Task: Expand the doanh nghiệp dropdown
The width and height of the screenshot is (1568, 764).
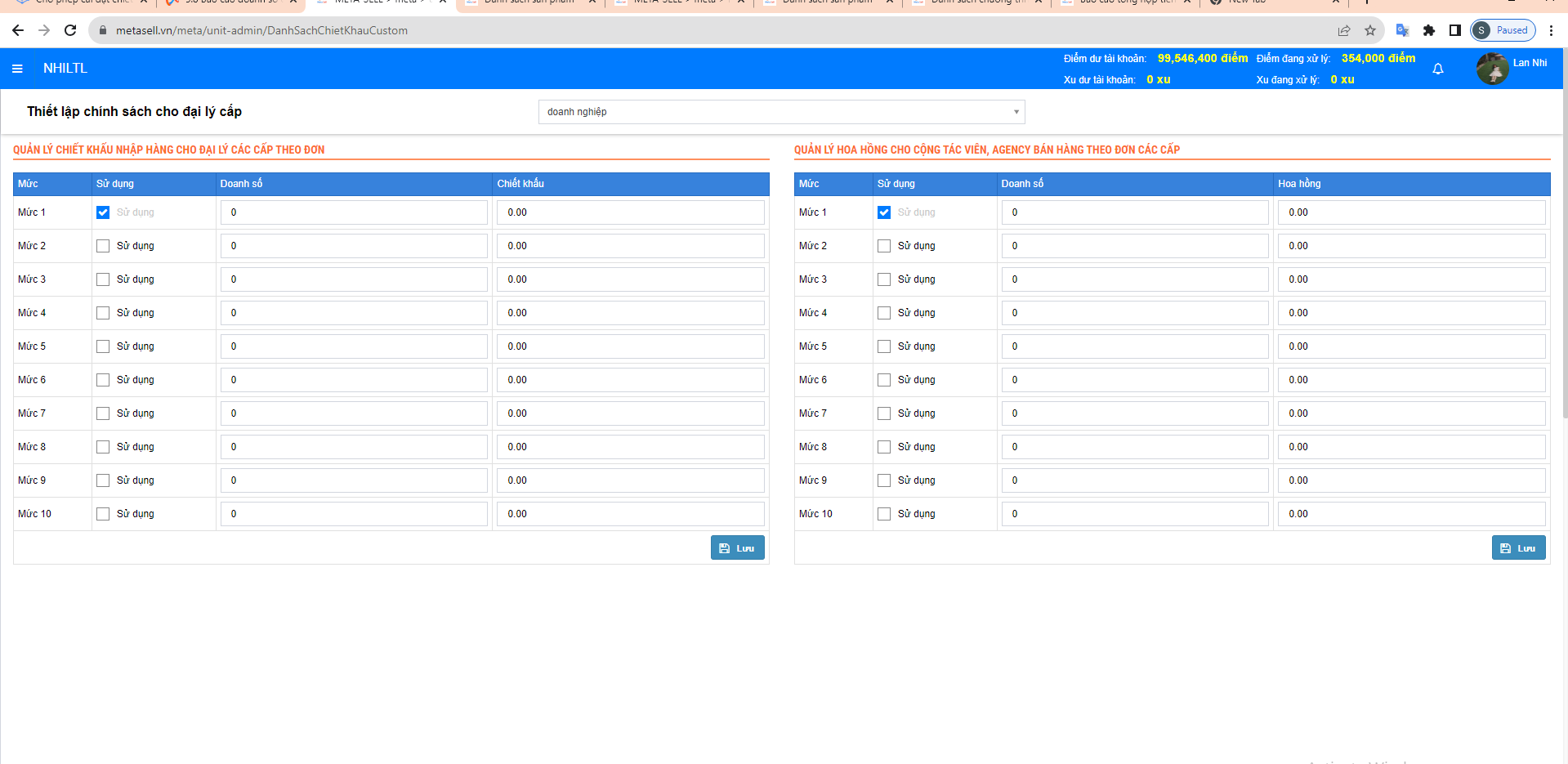Action: (x=781, y=112)
